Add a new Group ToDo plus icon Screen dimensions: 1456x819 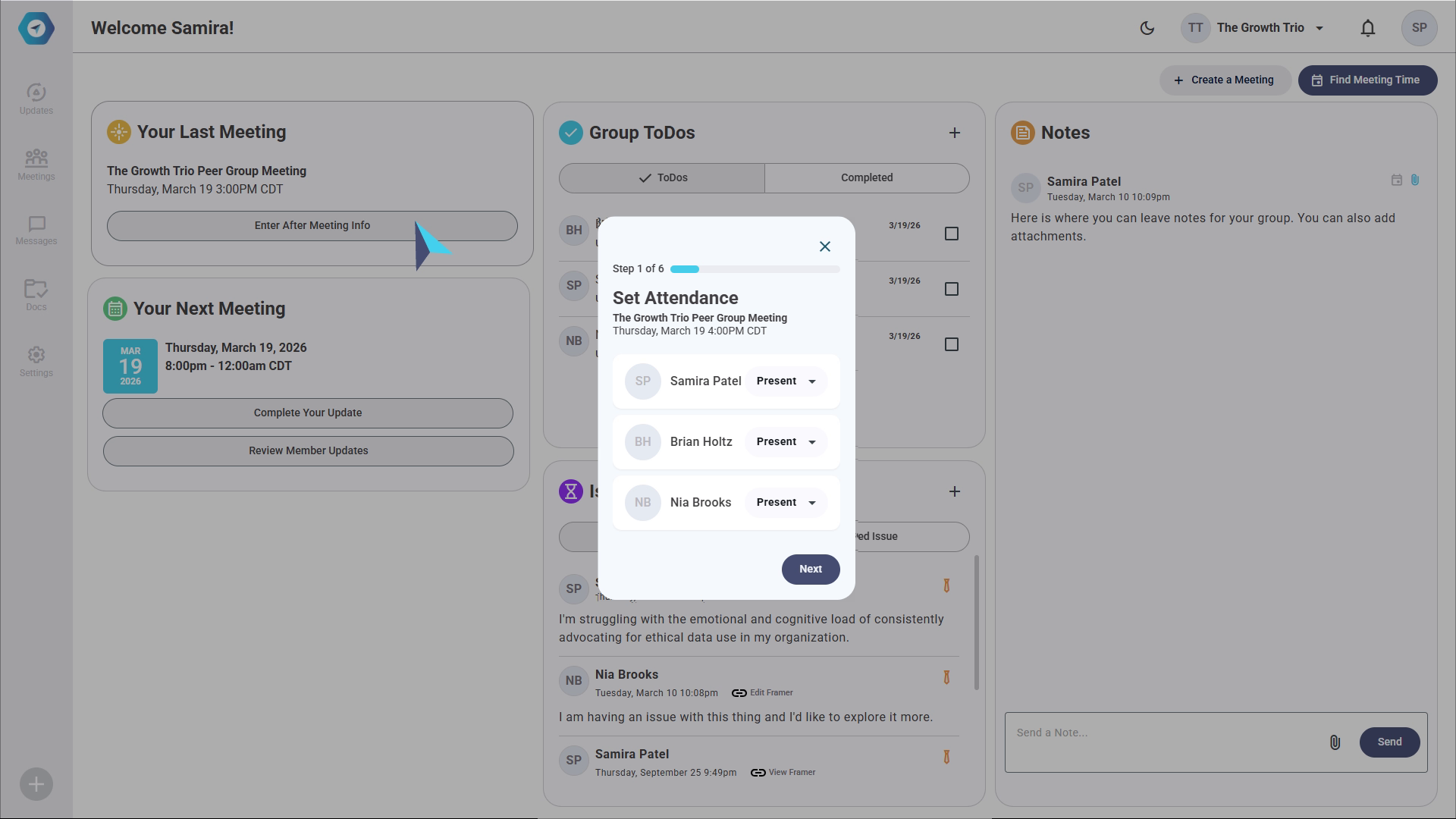click(954, 133)
